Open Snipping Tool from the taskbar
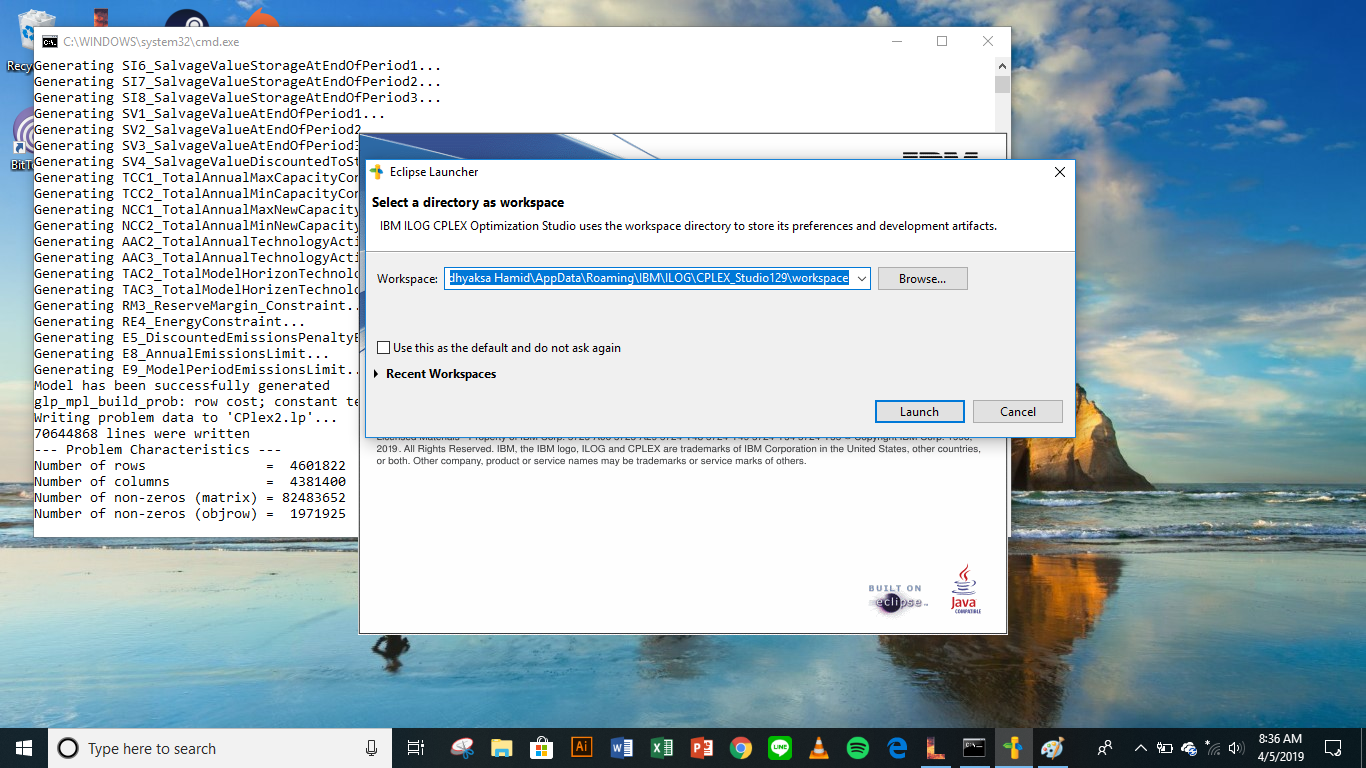The width and height of the screenshot is (1366, 768). pyautogui.click(x=463, y=748)
